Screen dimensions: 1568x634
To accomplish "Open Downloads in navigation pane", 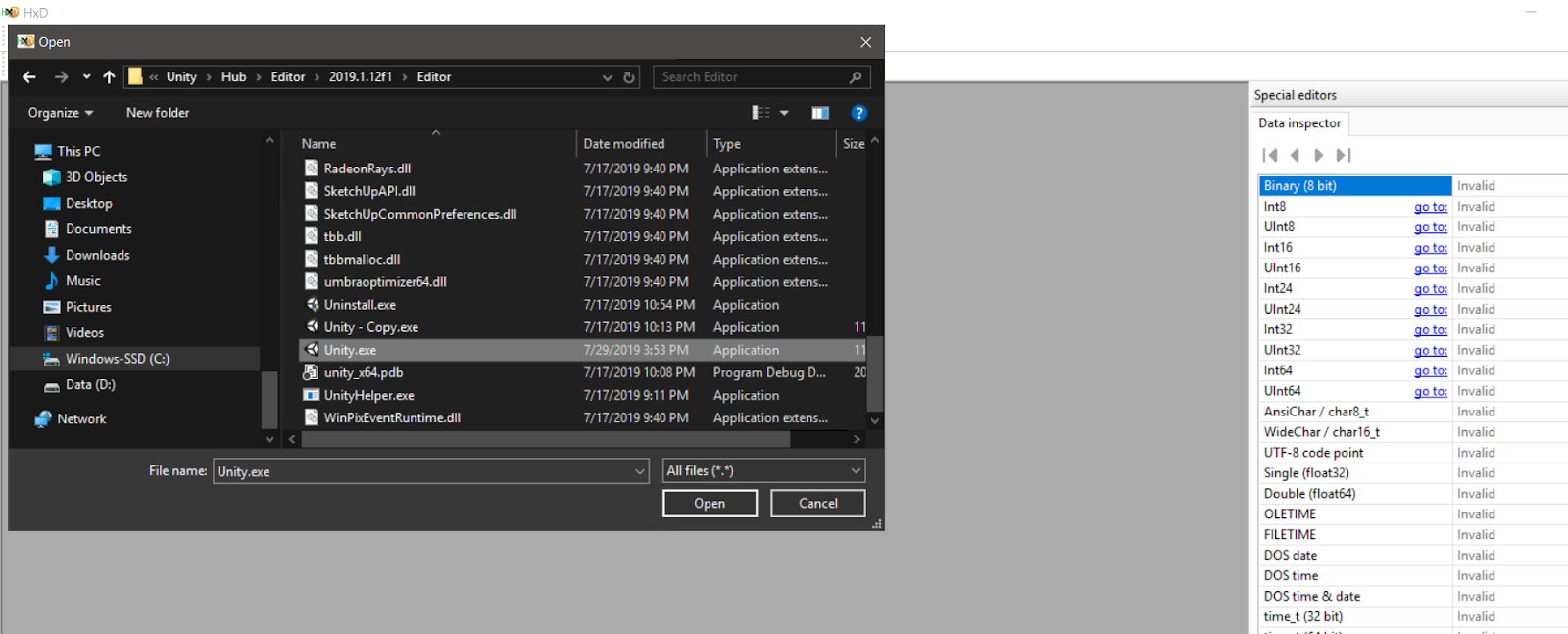I will 97,255.
